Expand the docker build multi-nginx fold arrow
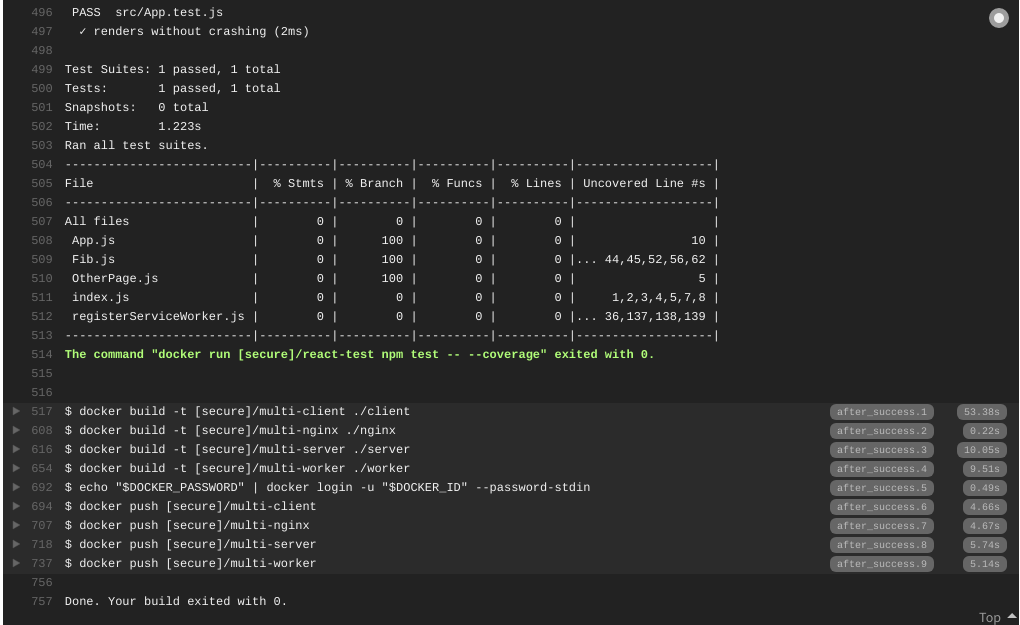Viewport: 1020px width, 625px height. [16, 430]
